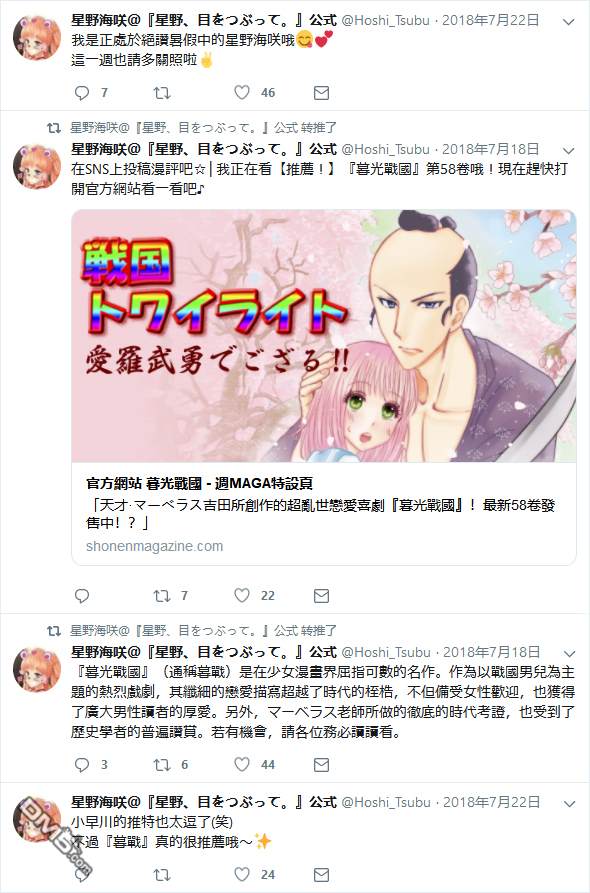Retweet the bottom tweet about 小早川
This screenshot has height=893, width=590.
click(x=162, y=874)
